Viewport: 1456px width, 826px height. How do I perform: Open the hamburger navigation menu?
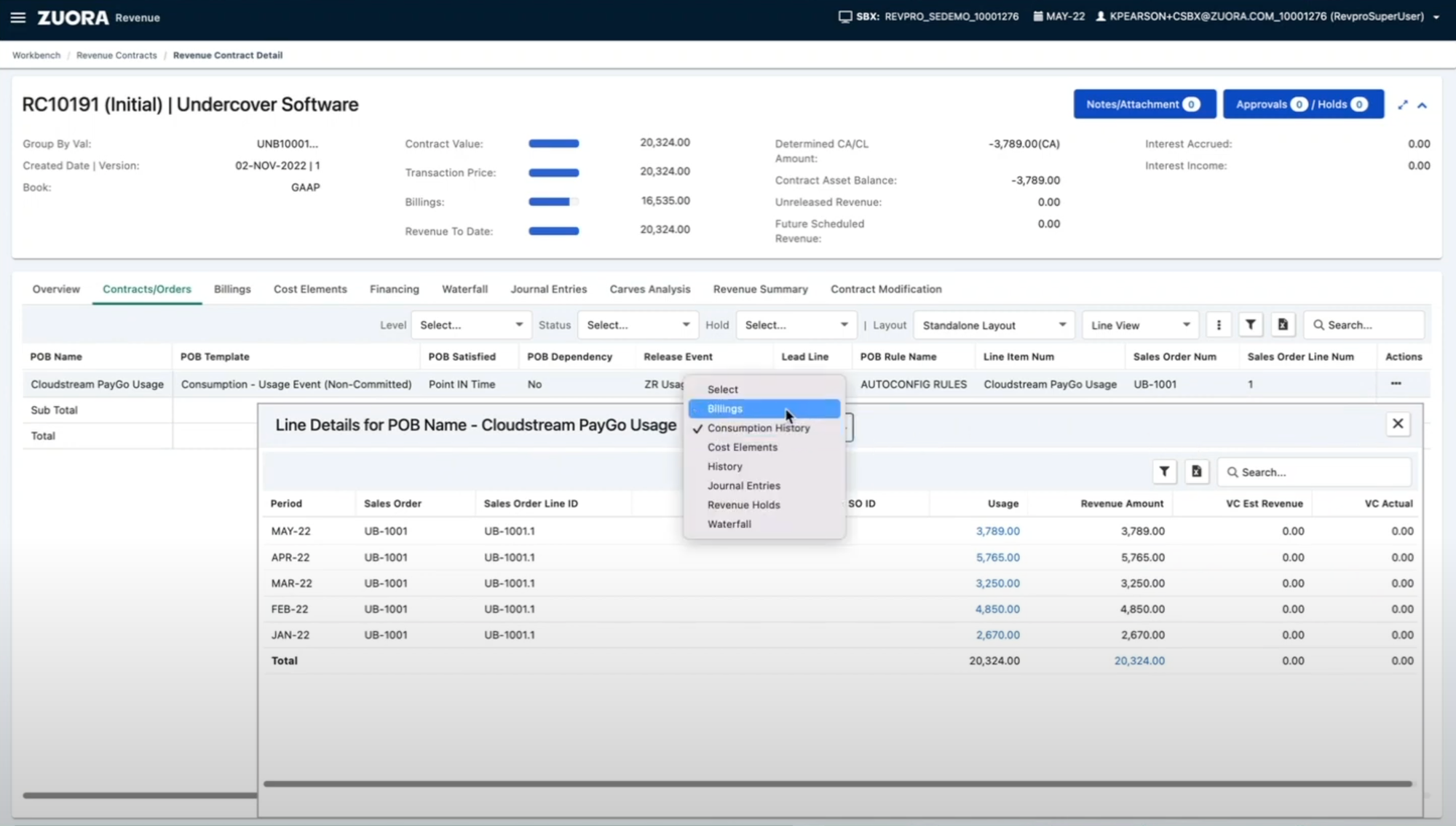18,17
